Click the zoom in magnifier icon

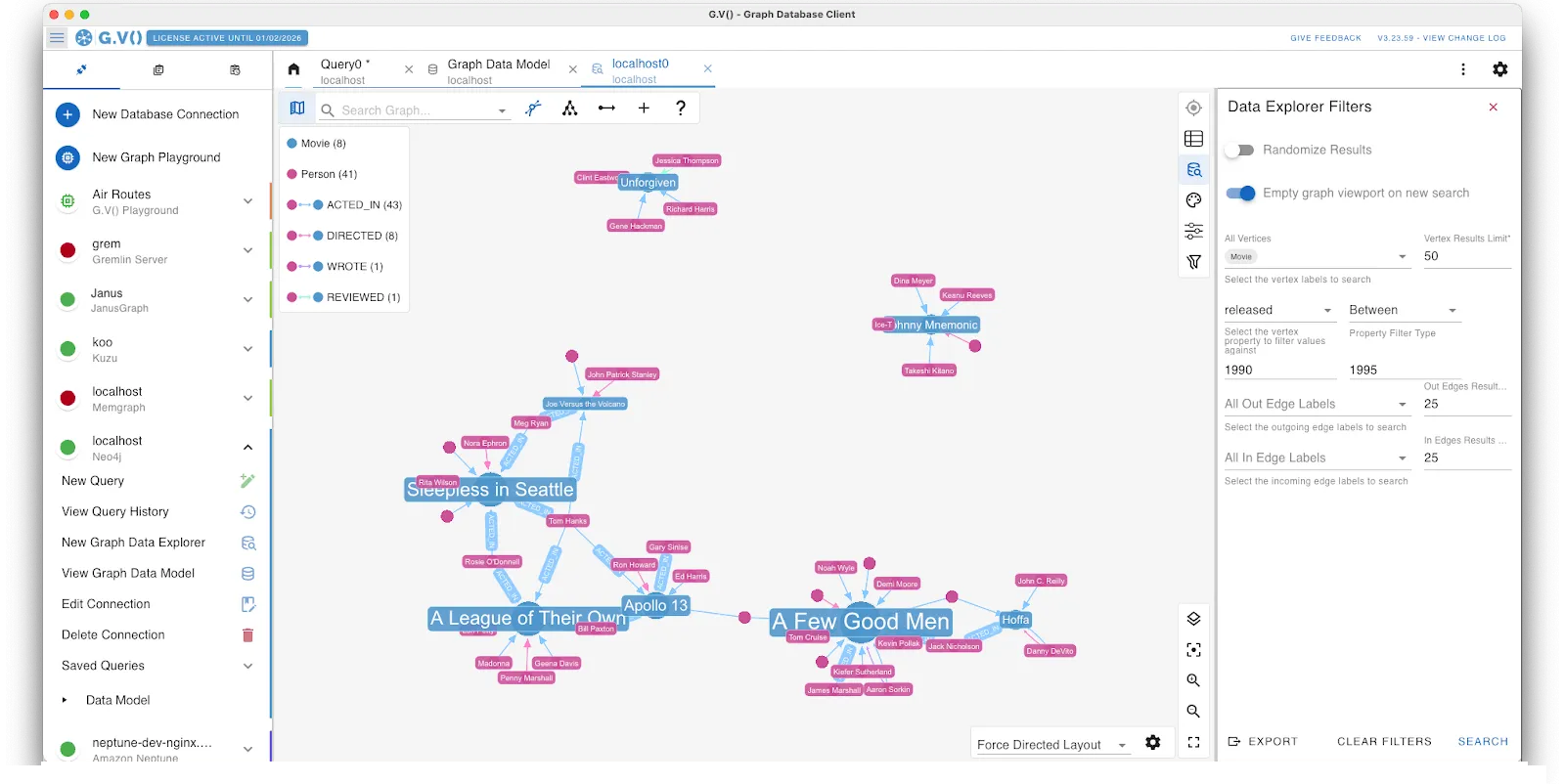click(1193, 680)
